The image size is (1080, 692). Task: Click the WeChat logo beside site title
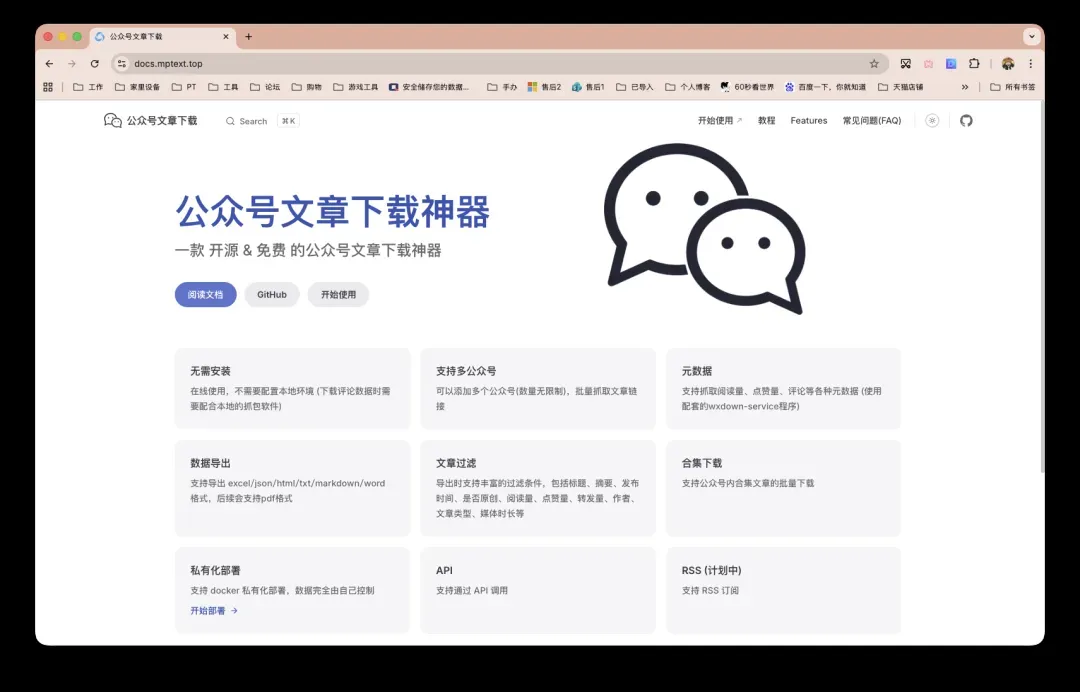point(113,120)
